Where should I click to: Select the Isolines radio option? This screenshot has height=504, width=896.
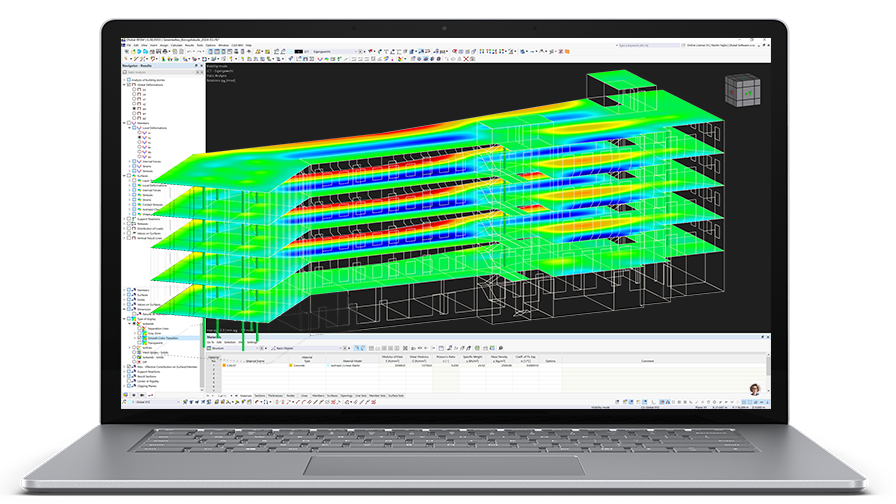point(134,347)
